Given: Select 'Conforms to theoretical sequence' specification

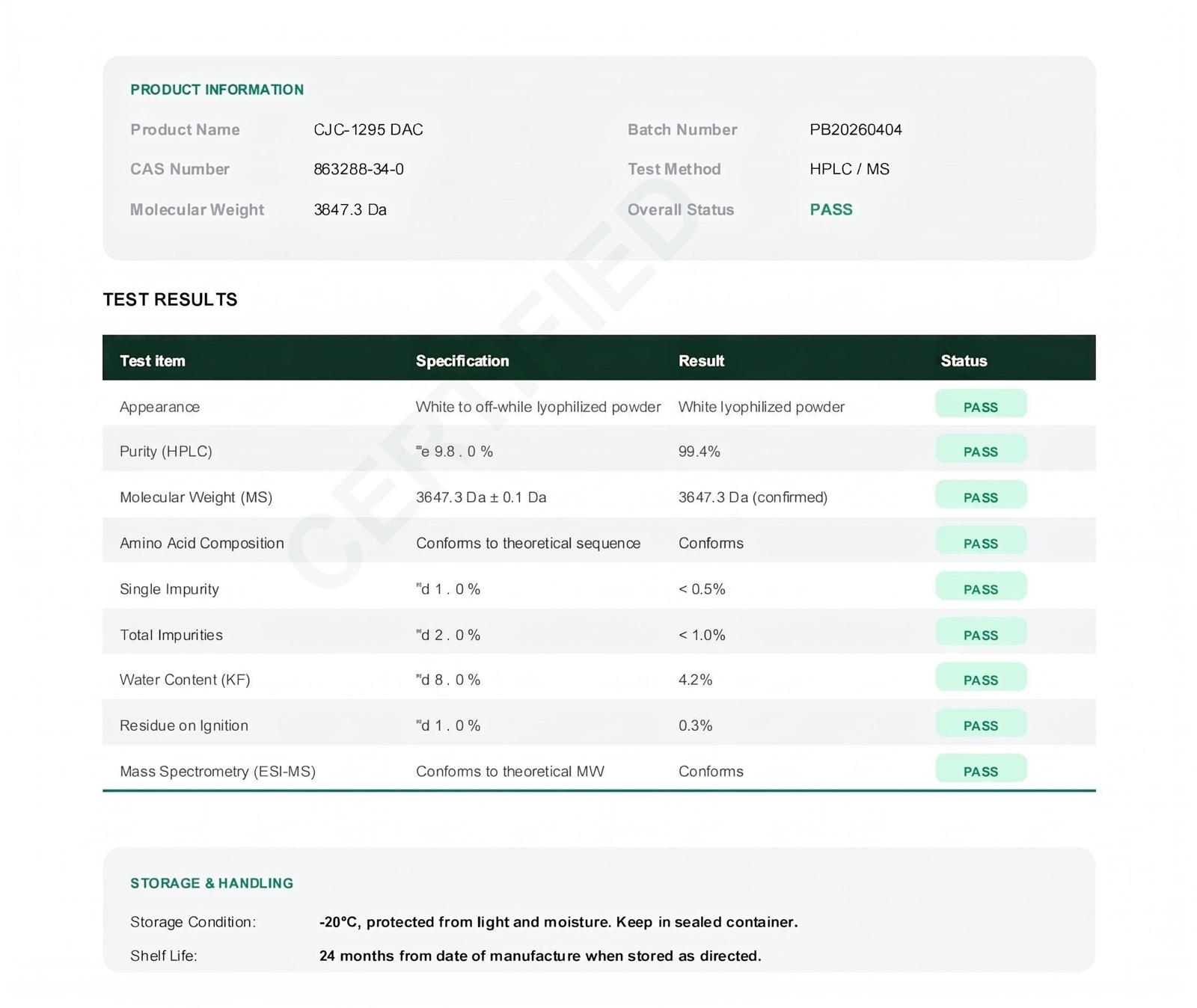Looking at the screenshot, I should pos(528,543).
